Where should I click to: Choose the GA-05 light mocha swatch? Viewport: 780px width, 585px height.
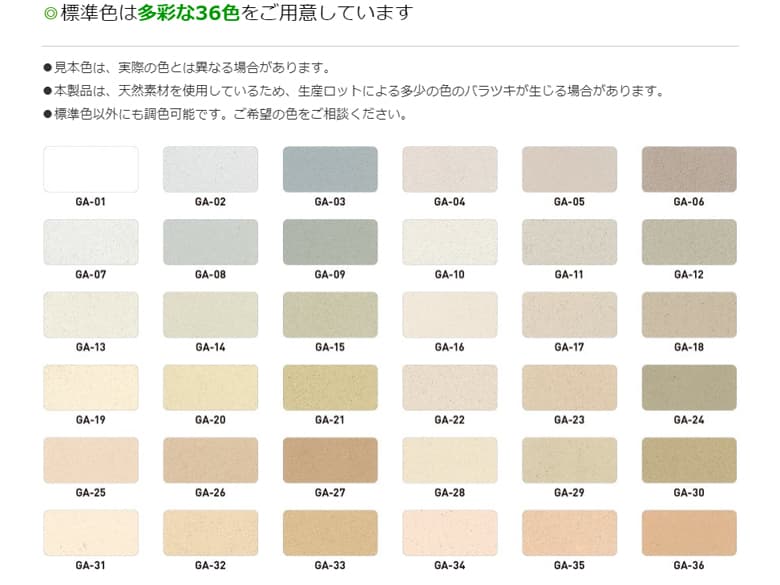click(569, 169)
